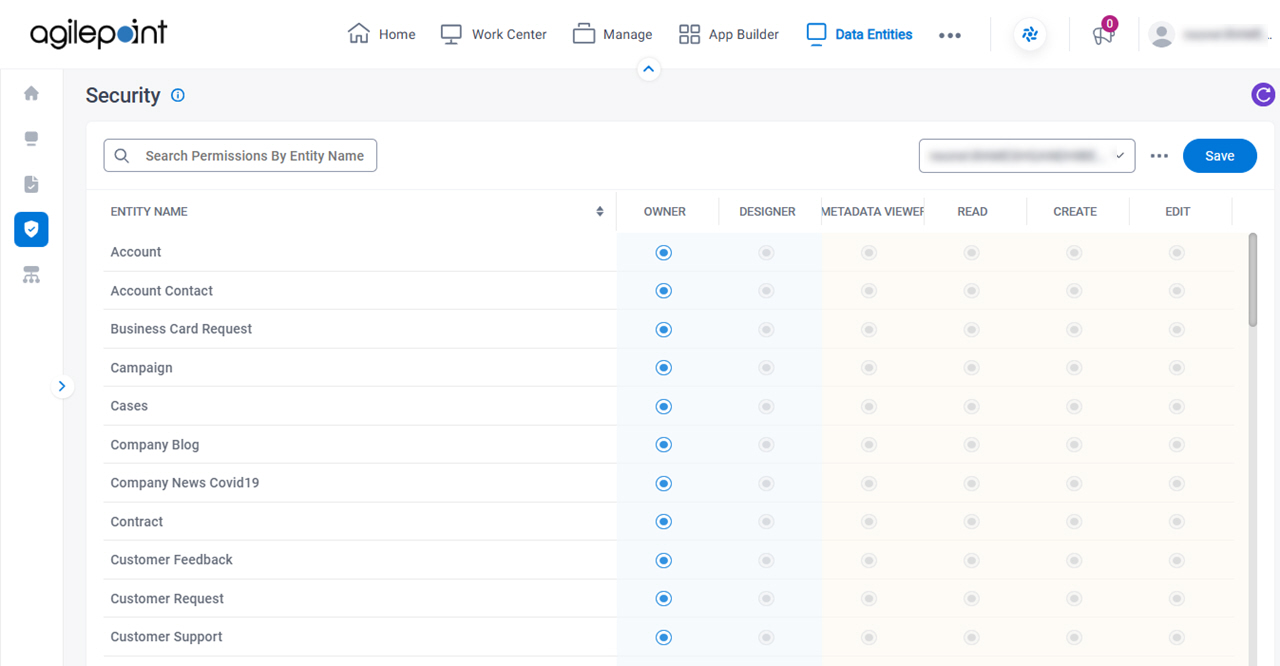The width and height of the screenshot is (1280, 666).
Task: Click the vertical scrollbar of permissions table
Action: [x=1253, y=280]
